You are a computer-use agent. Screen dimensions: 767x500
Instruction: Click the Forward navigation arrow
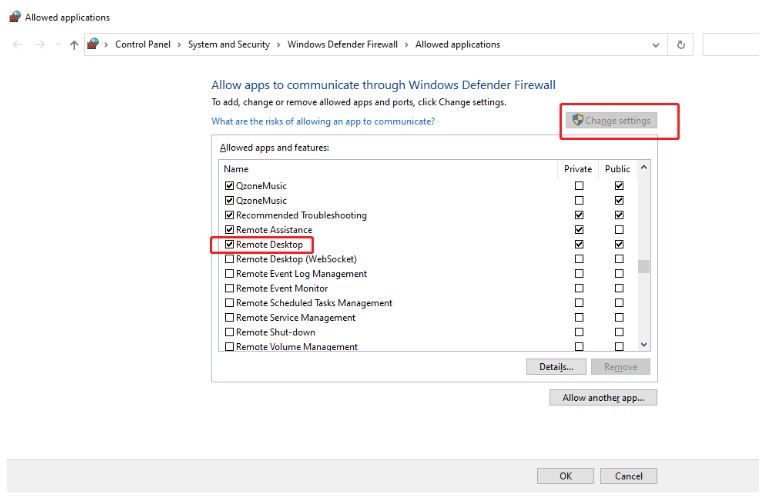click(39, 45)
